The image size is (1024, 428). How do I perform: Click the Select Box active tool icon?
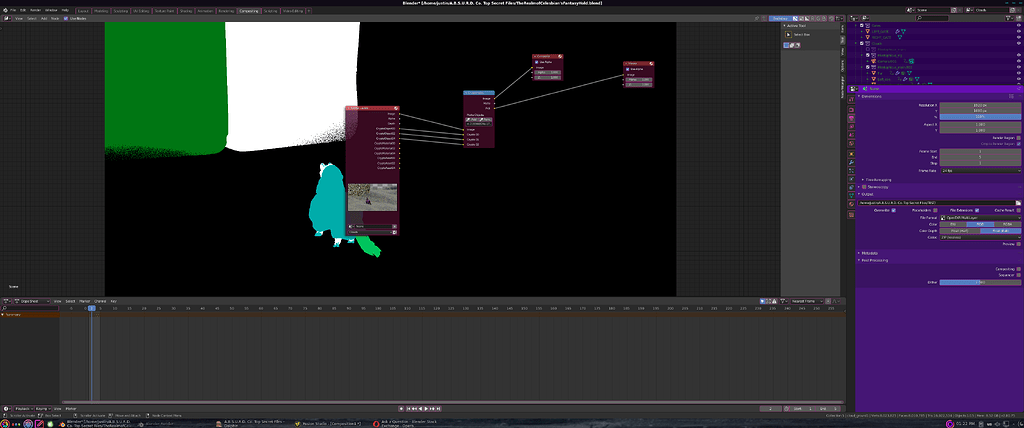[789, 34]
